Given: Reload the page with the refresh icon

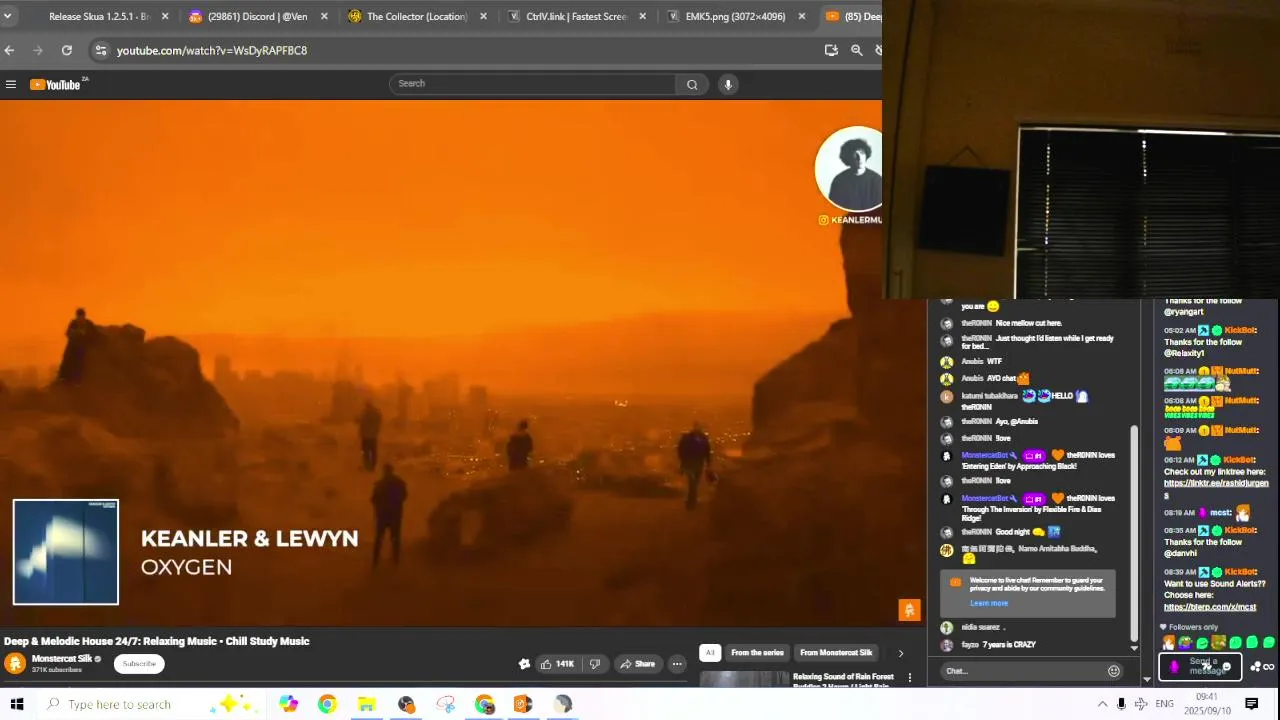Looking at the screenshot, I should [66, 50].
